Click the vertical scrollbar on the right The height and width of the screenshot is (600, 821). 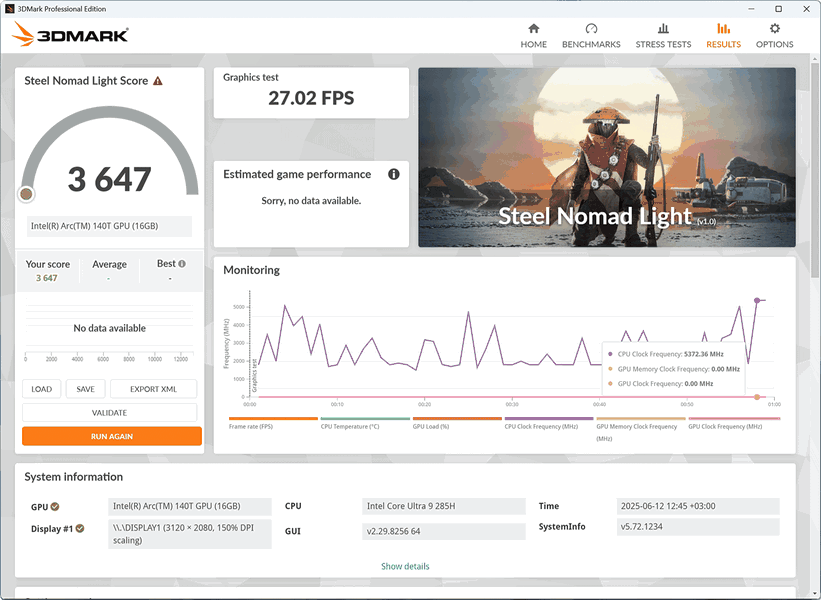816,168
